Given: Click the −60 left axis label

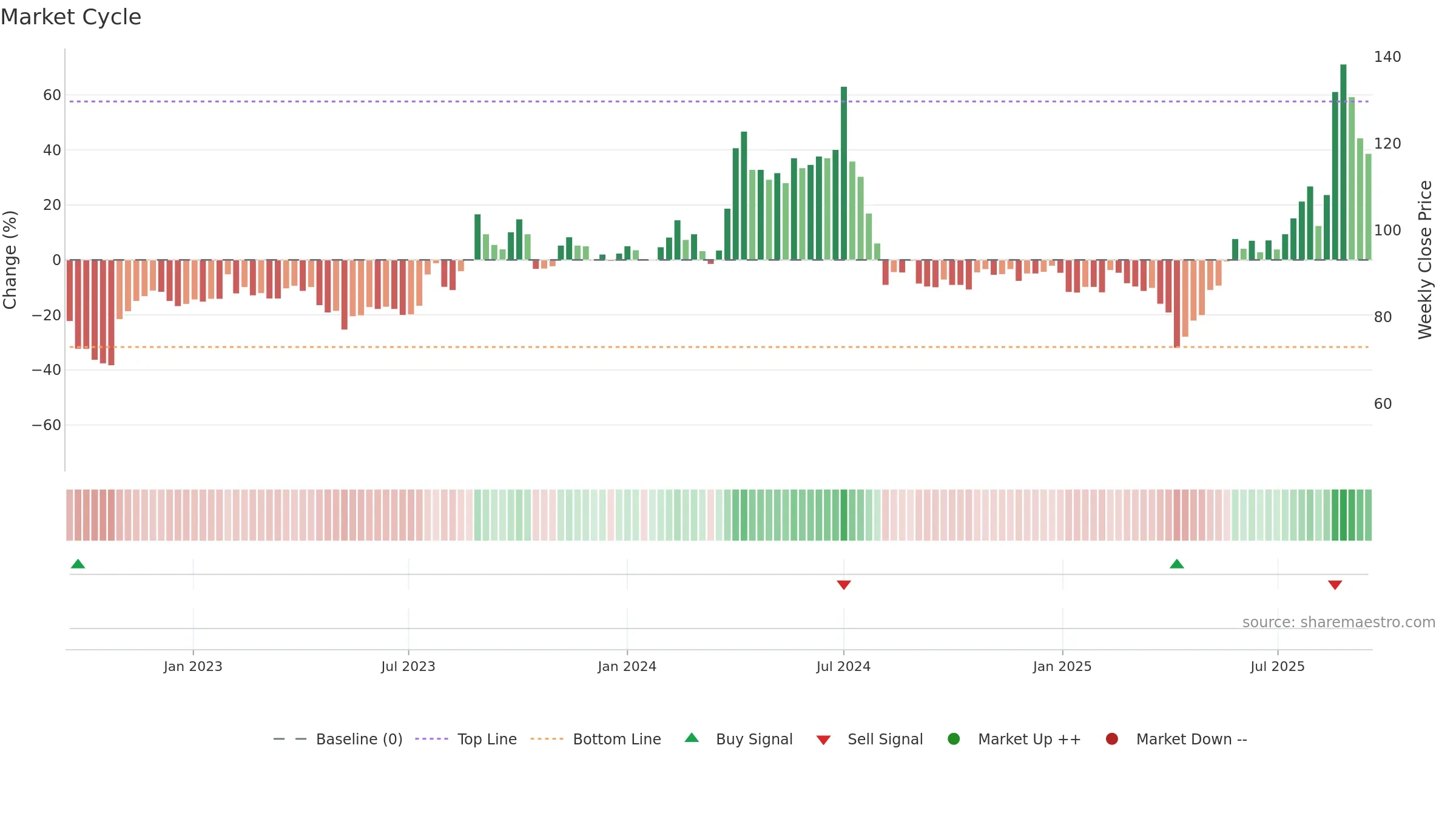Looking at the screenshot, I should [x=46, y=425].
